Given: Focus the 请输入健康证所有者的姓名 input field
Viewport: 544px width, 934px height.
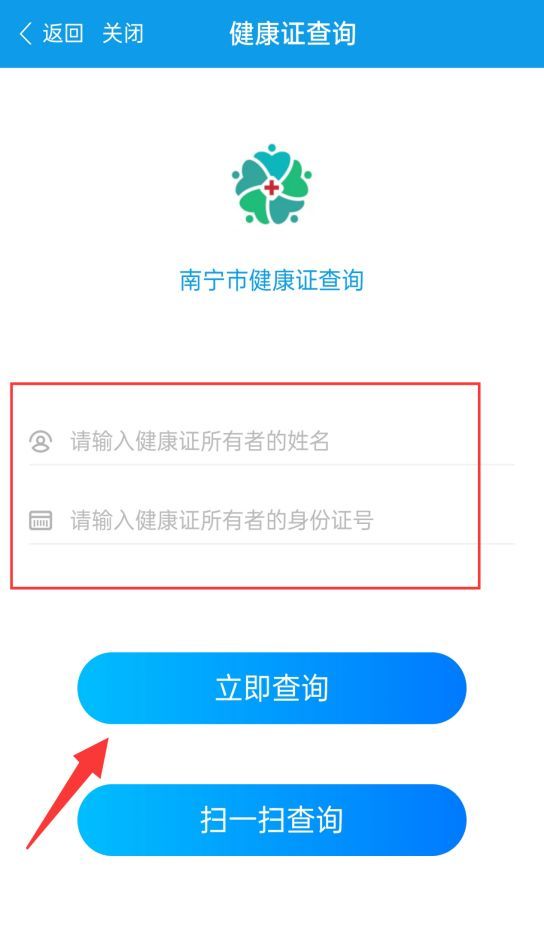Looking at the screenshot, I should [x=272, y=441].
